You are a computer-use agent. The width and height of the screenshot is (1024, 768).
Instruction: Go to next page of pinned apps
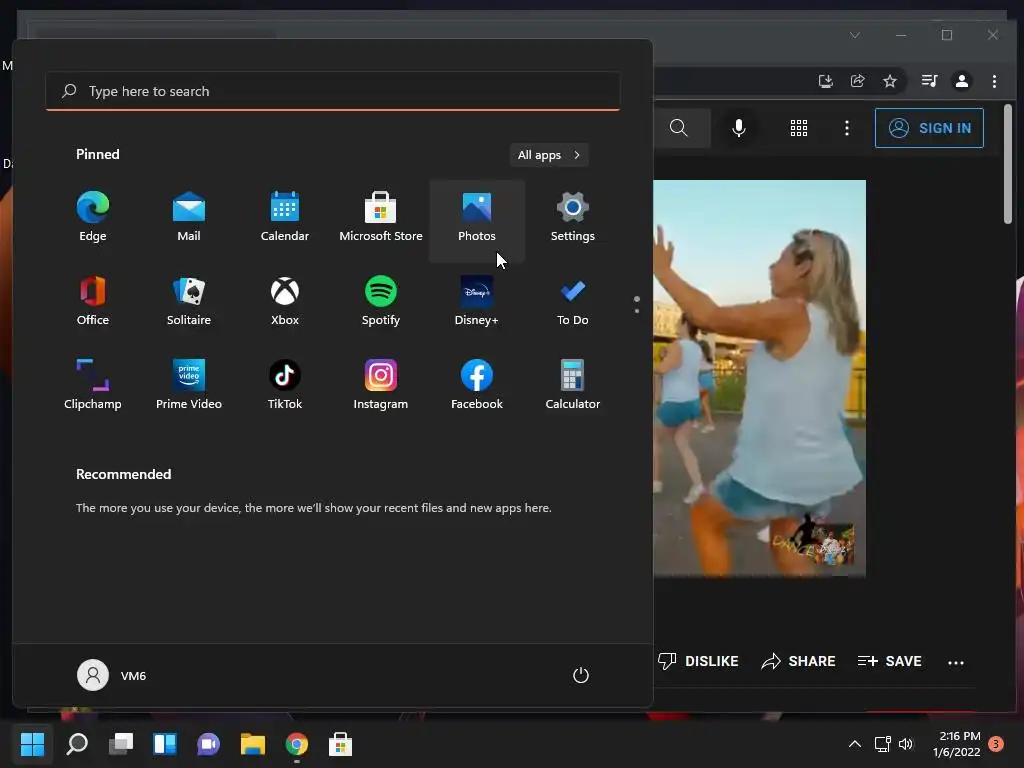[637, 311]
